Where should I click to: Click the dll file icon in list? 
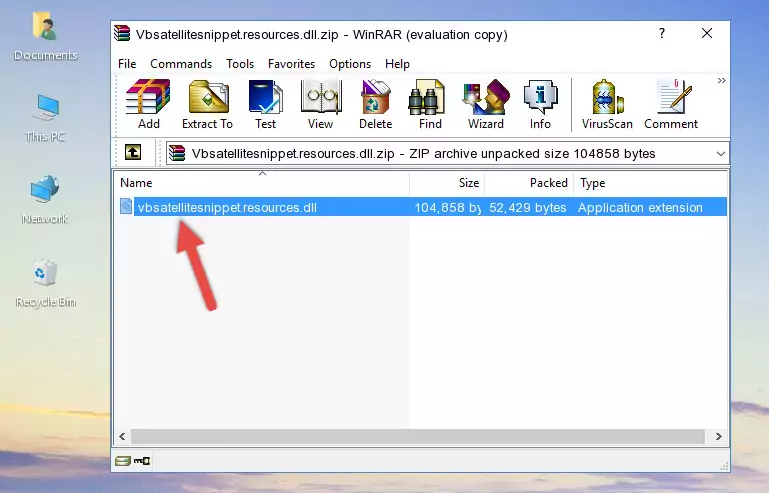pyautogui.click(x=126, y=207)
